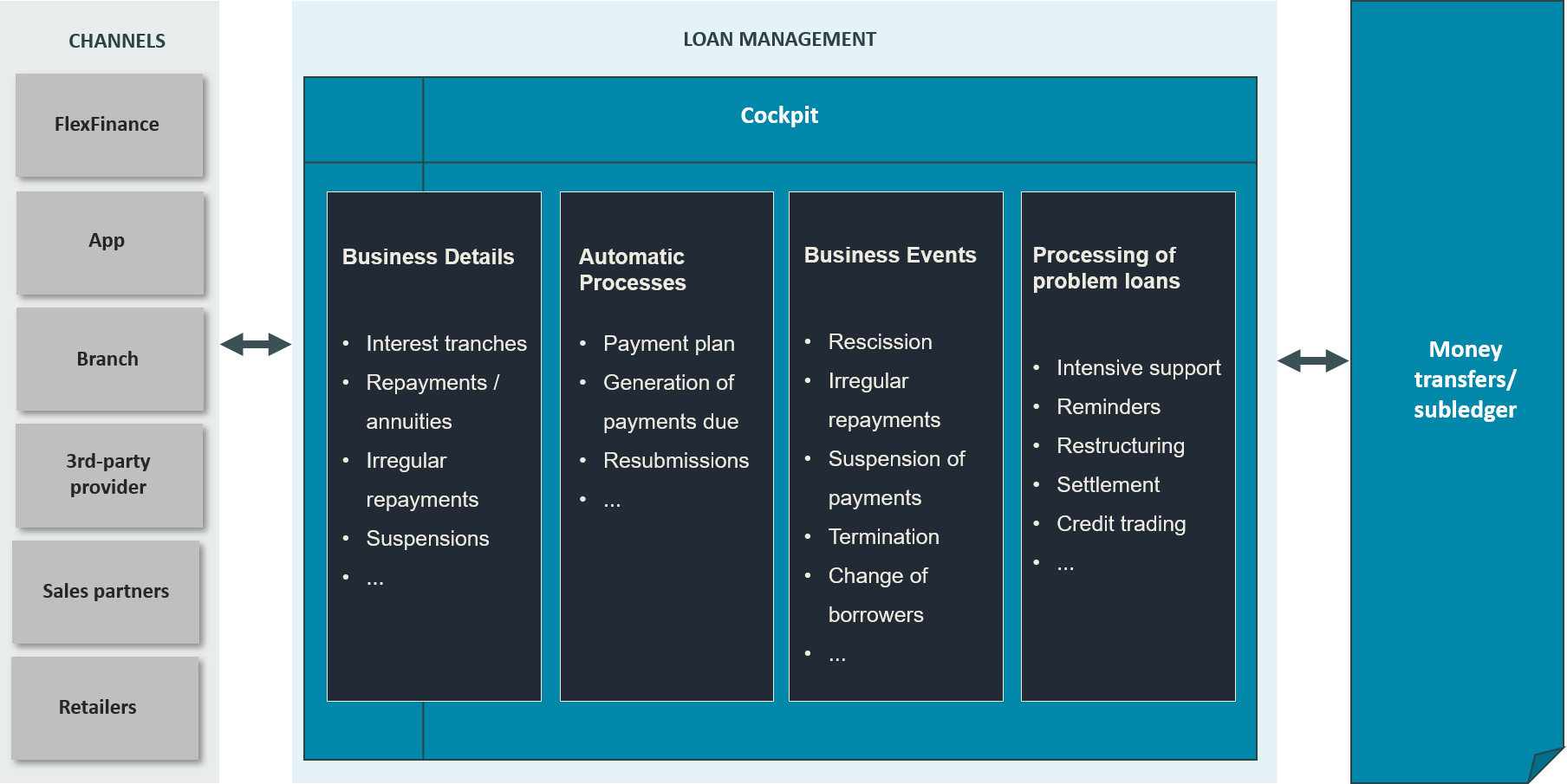Click Processing of problem loans heading
Image resolution: width=1567 pixels, height=784 pixels.
coord(1106,269)
